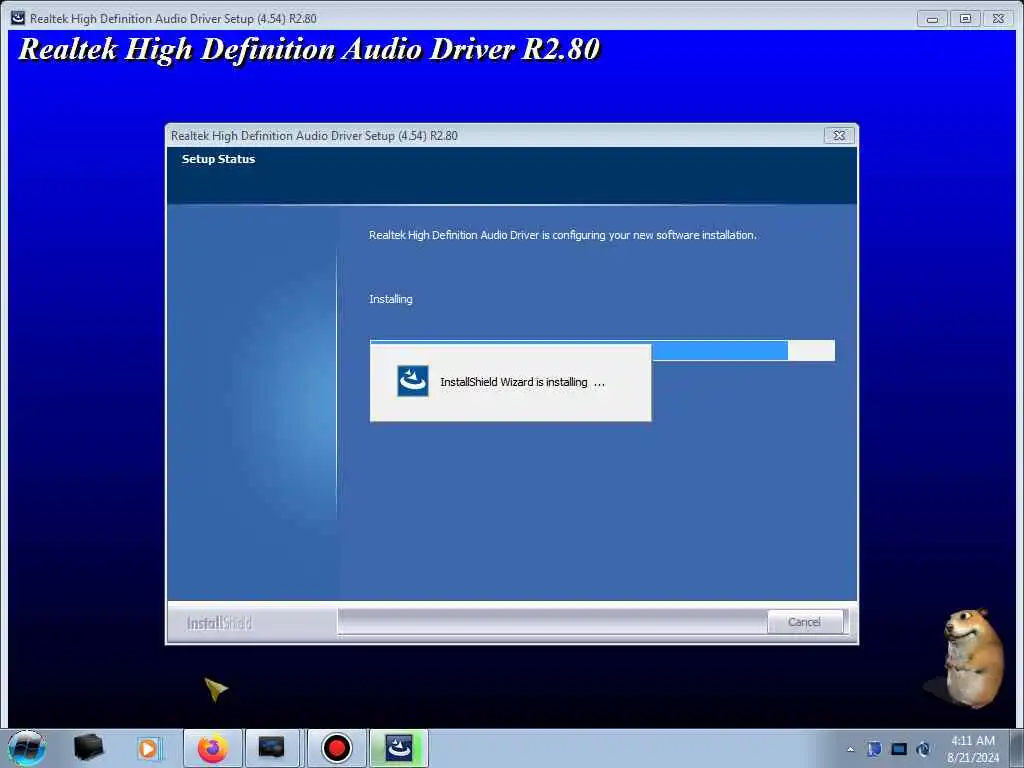
Task: Click the InstallShield logo in dialog footer
Action: click(219, 623)
